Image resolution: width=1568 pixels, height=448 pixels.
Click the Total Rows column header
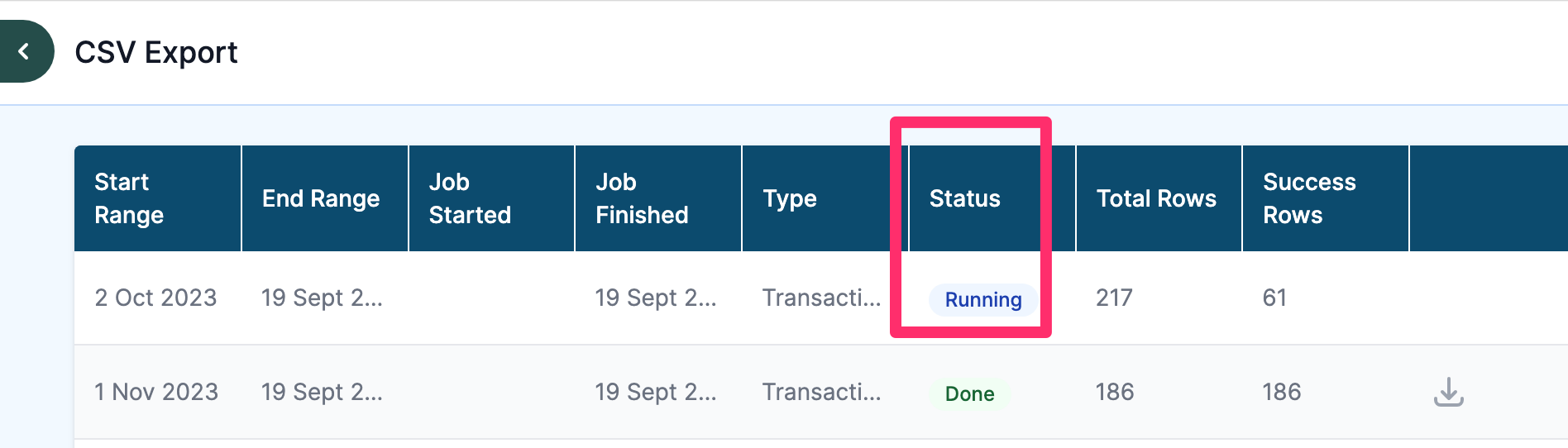[1156, 198]
